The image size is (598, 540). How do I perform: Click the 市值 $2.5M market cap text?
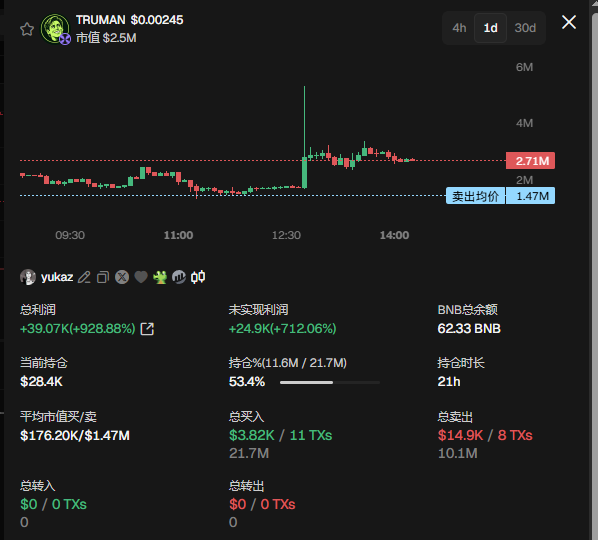pyautogui.click(x=106, y=38)
